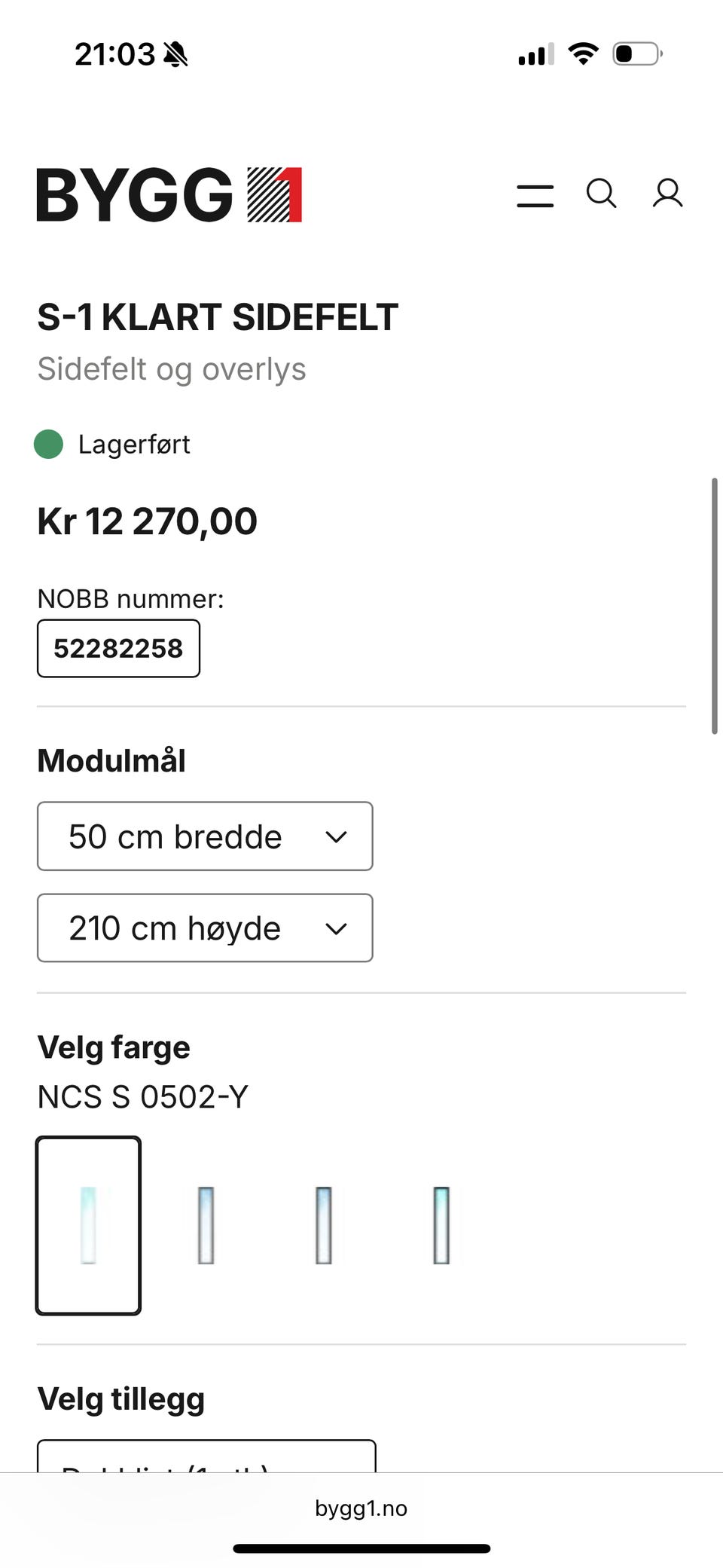Tap the green Lagerført stock indicator dot
The image size is (723, 1568).
[x=49, y=444]
